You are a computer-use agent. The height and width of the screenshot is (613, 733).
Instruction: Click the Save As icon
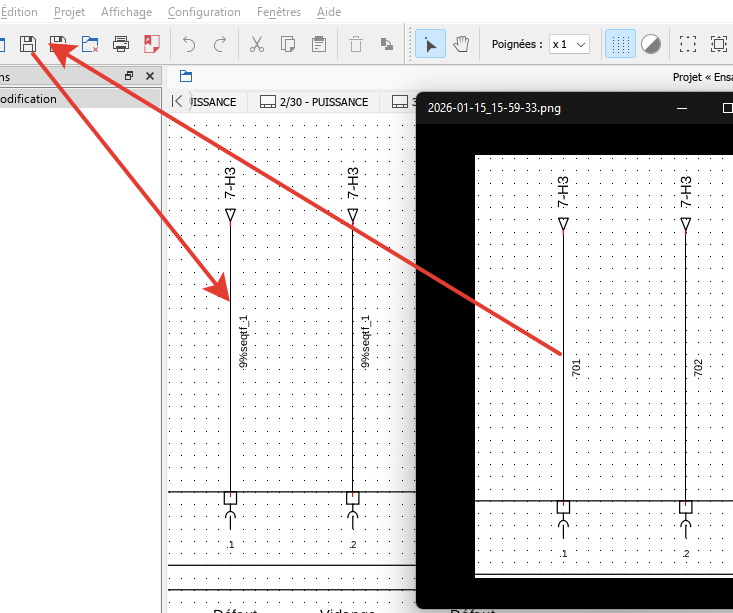coord(59,44)
